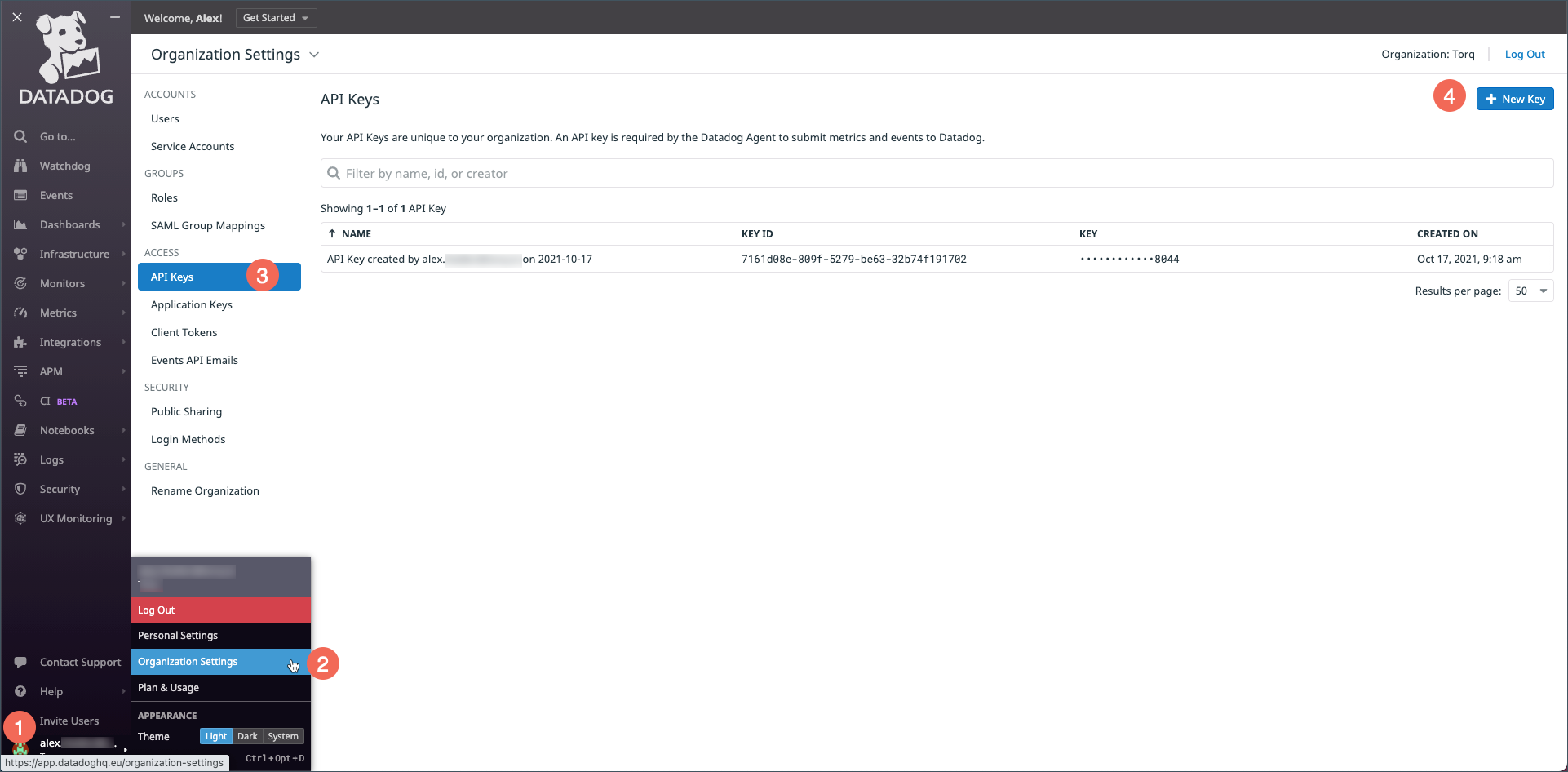Viewport: 1568px width, 772px height.
Task: Expand Dashboards submenu arrow
Action: pyautogui.click(x=124, y=224)
